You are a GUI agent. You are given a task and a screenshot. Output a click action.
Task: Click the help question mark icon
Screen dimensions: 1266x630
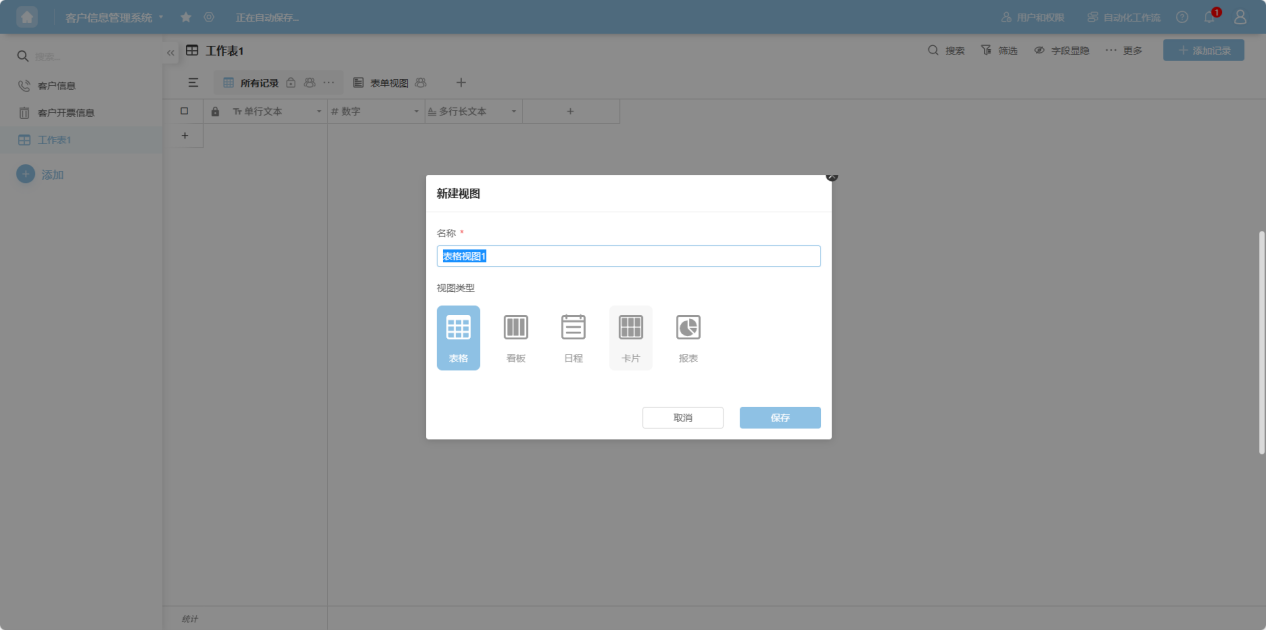pos(1182,17)
